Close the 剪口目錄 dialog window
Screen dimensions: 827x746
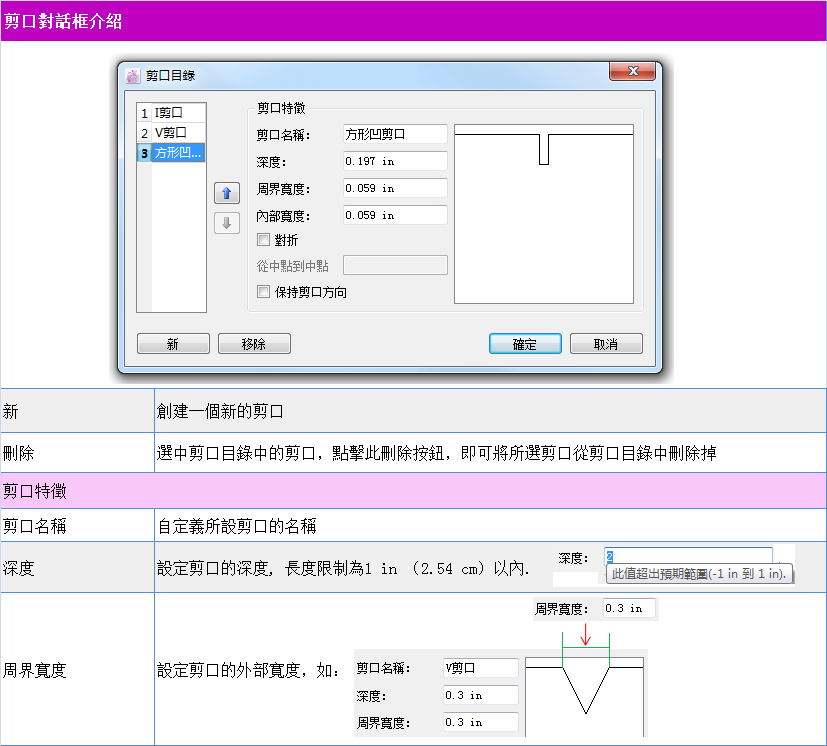(x=633, y=72)
